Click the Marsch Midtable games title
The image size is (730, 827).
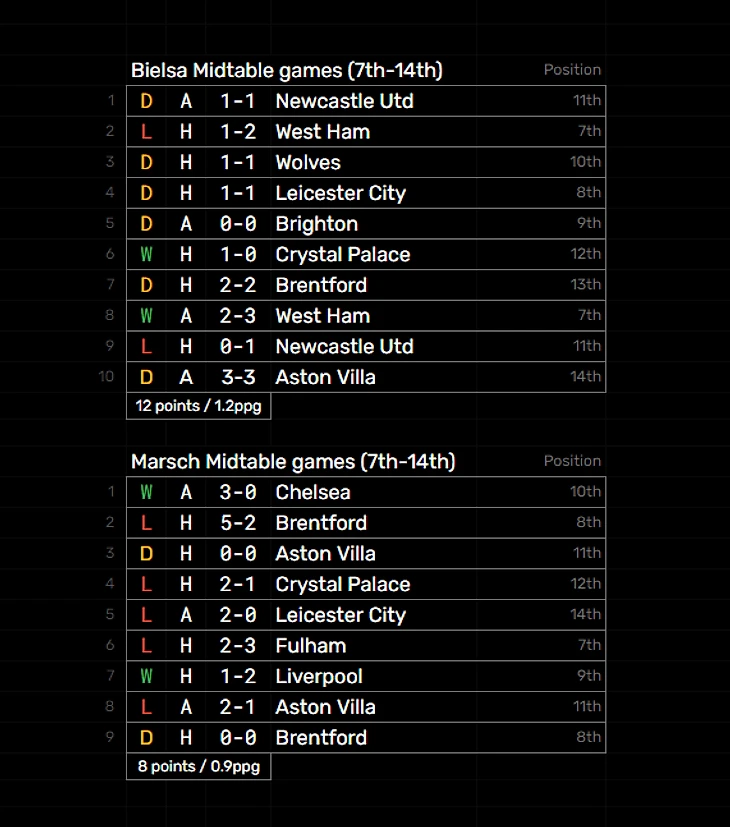293,461
